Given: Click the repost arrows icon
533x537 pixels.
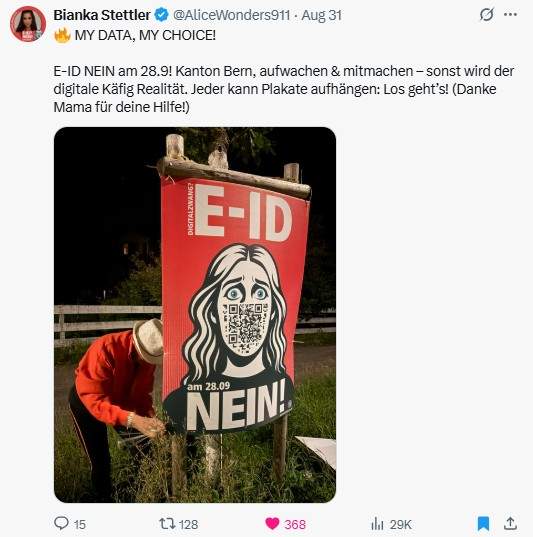Looking at the screenshot, I should click(x=167, y=523).
